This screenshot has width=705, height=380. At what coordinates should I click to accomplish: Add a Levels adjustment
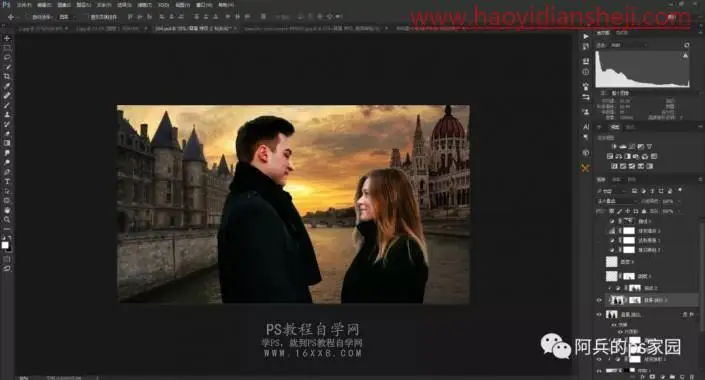click(x=623, y=146)
